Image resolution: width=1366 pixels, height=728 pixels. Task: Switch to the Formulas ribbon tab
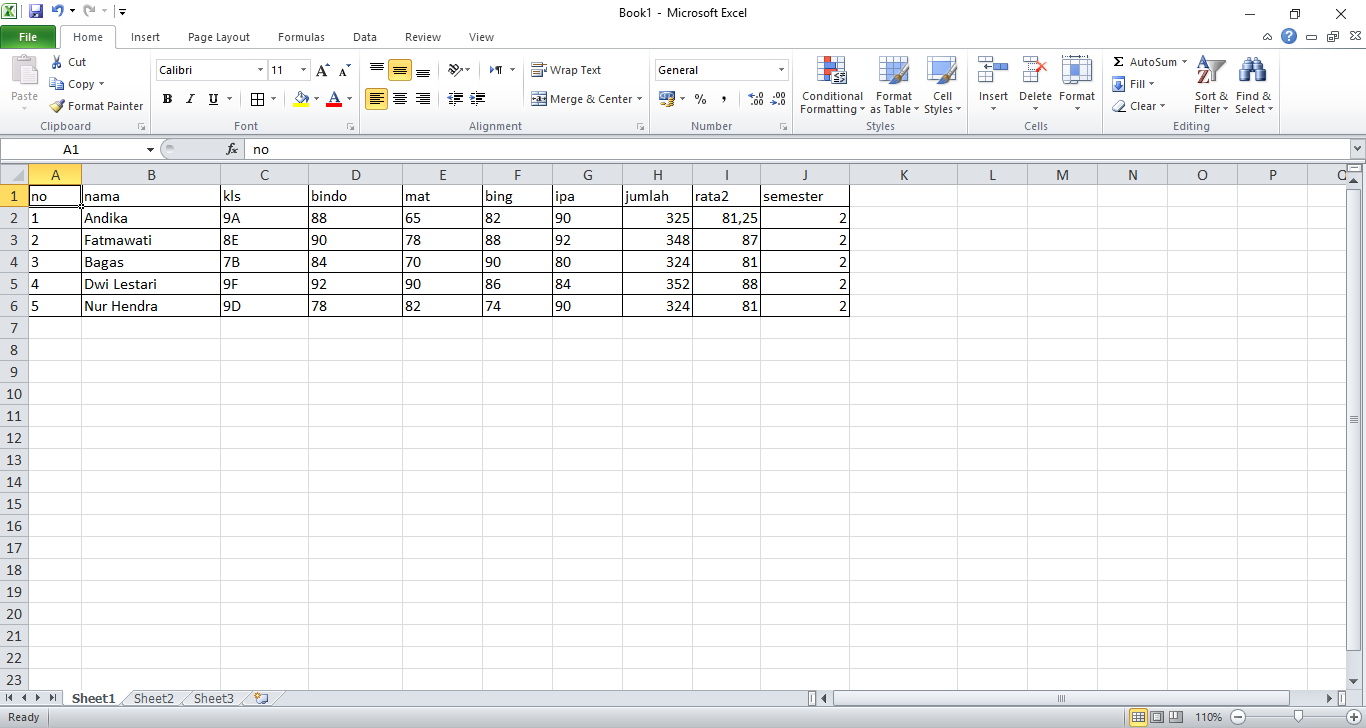[300, 37]
